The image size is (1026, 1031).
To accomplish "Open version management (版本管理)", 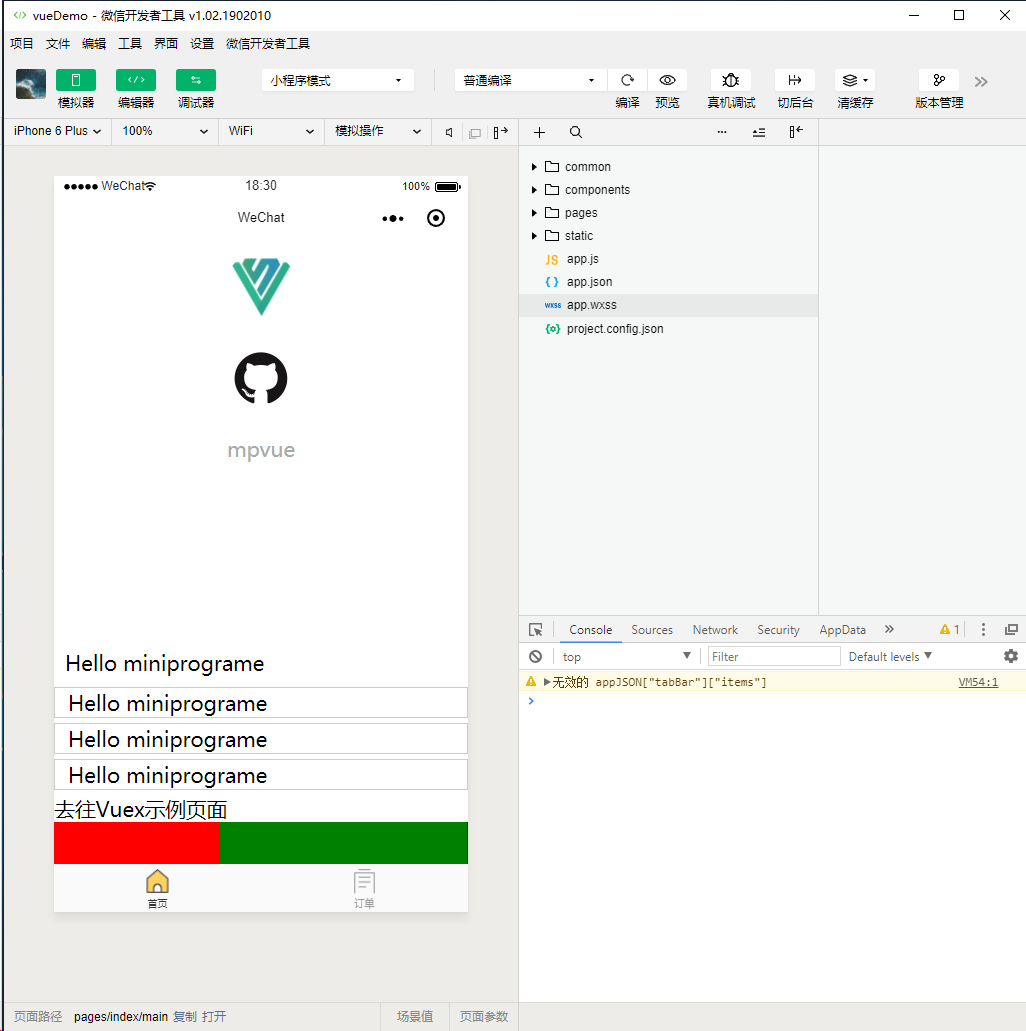I will click(x=939, y=80).
